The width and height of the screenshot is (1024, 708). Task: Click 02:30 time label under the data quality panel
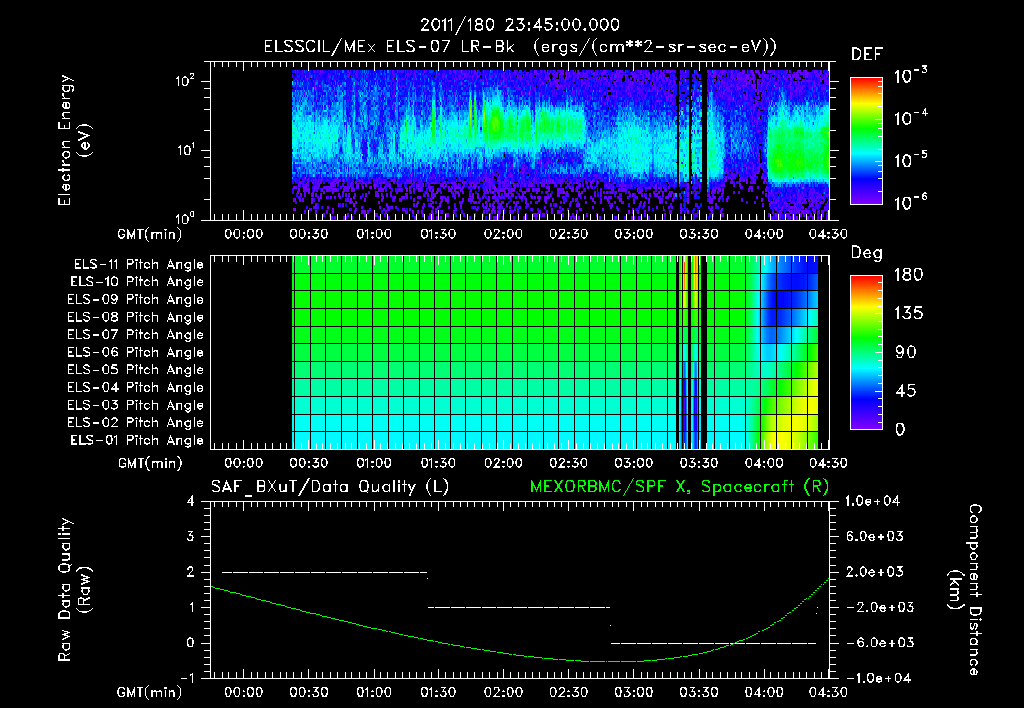(568, 692)
